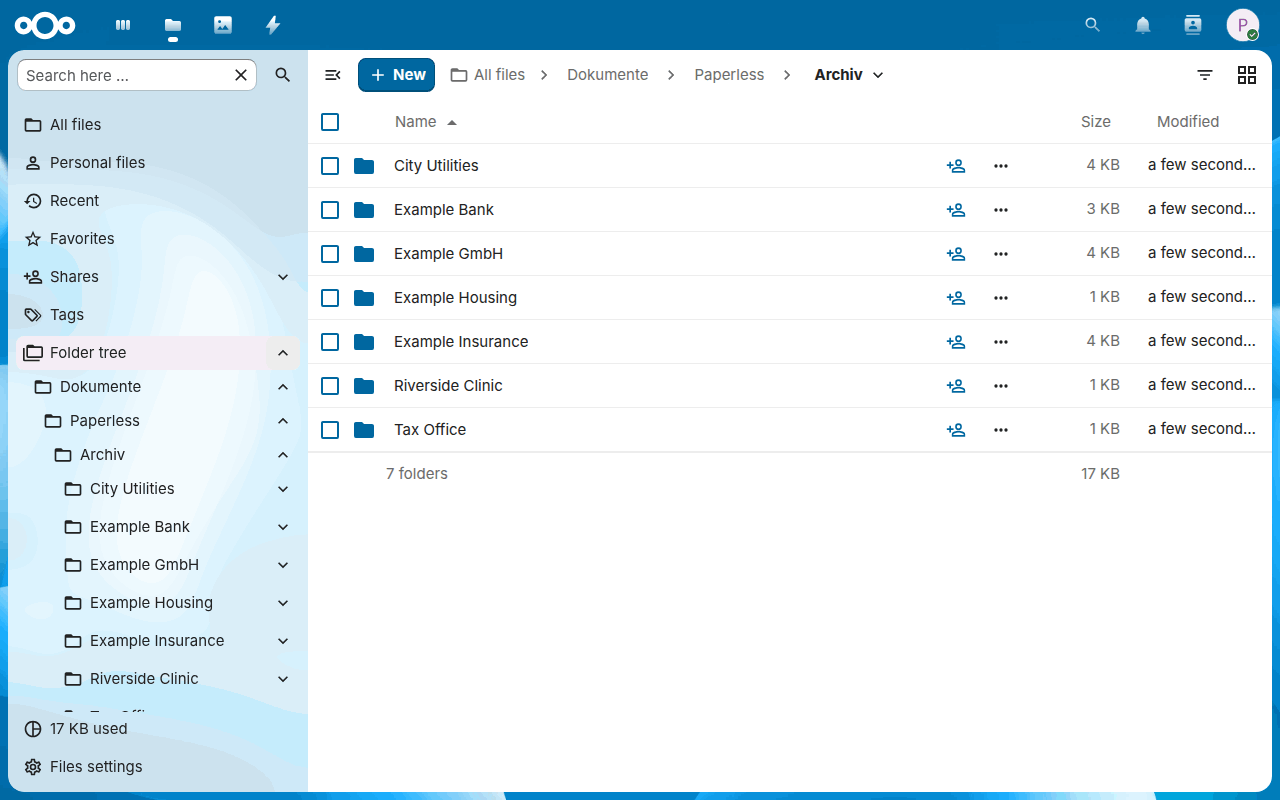Switch to grid view
Screen dimensions: 1280x800
pos(1247,75)
